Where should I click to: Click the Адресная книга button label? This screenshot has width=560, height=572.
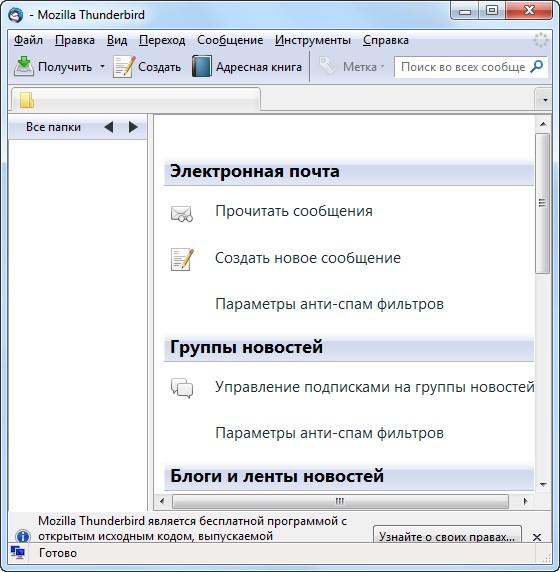pos(259,67)
